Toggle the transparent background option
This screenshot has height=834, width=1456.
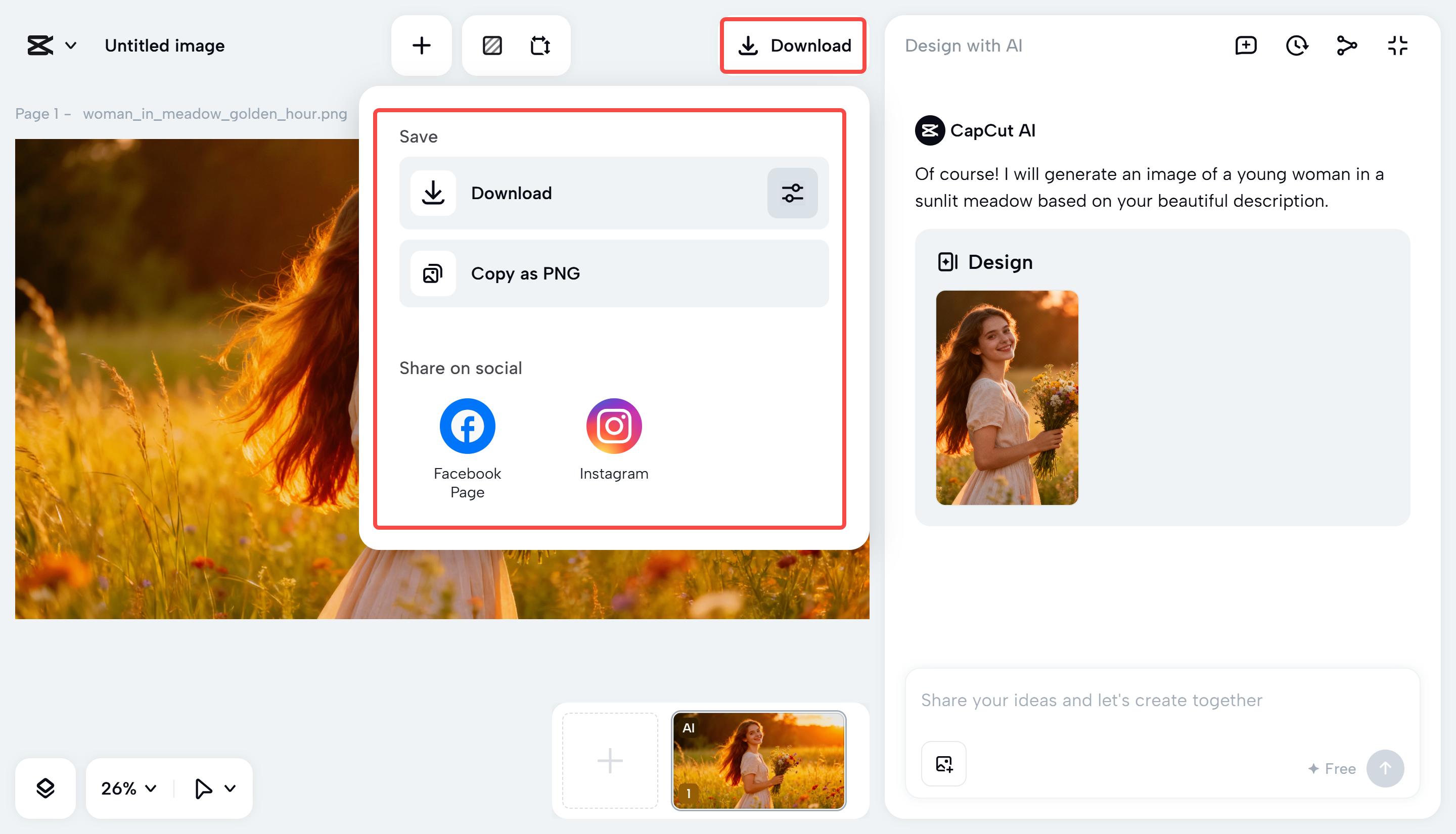[492, 45]
